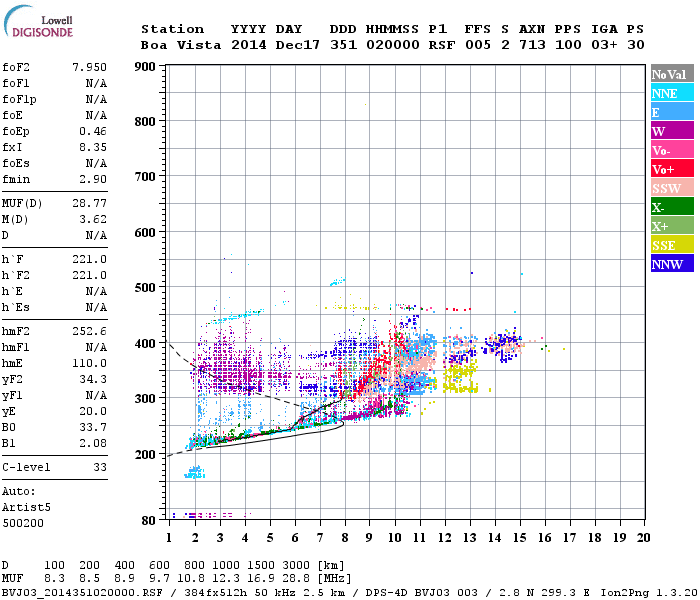The height and width of the screenshot is (600, 700).
Task: Click the 8 MHz frequency axis label
Action: tap(344, 538)
